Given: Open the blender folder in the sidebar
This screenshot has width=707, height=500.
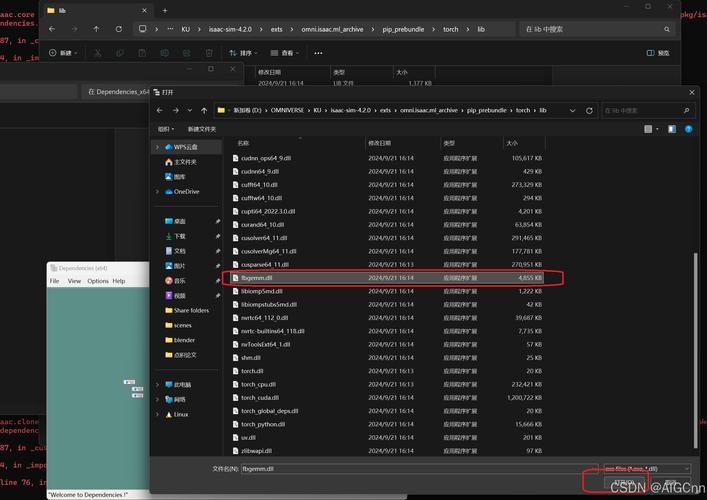Looking at the screenshot, I should (x=184, y=340).
